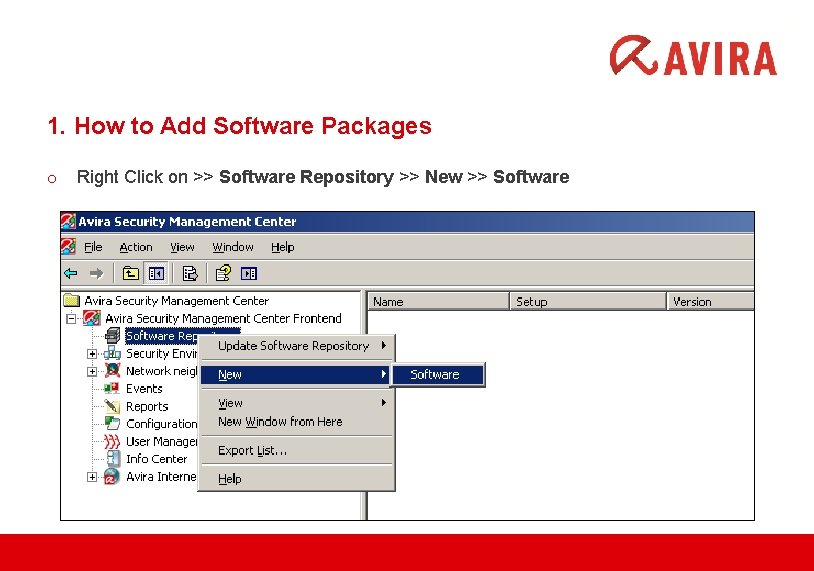Choose Help from the context menu
The height and width of the screenshot is (571, 814).
click(296, 479)
